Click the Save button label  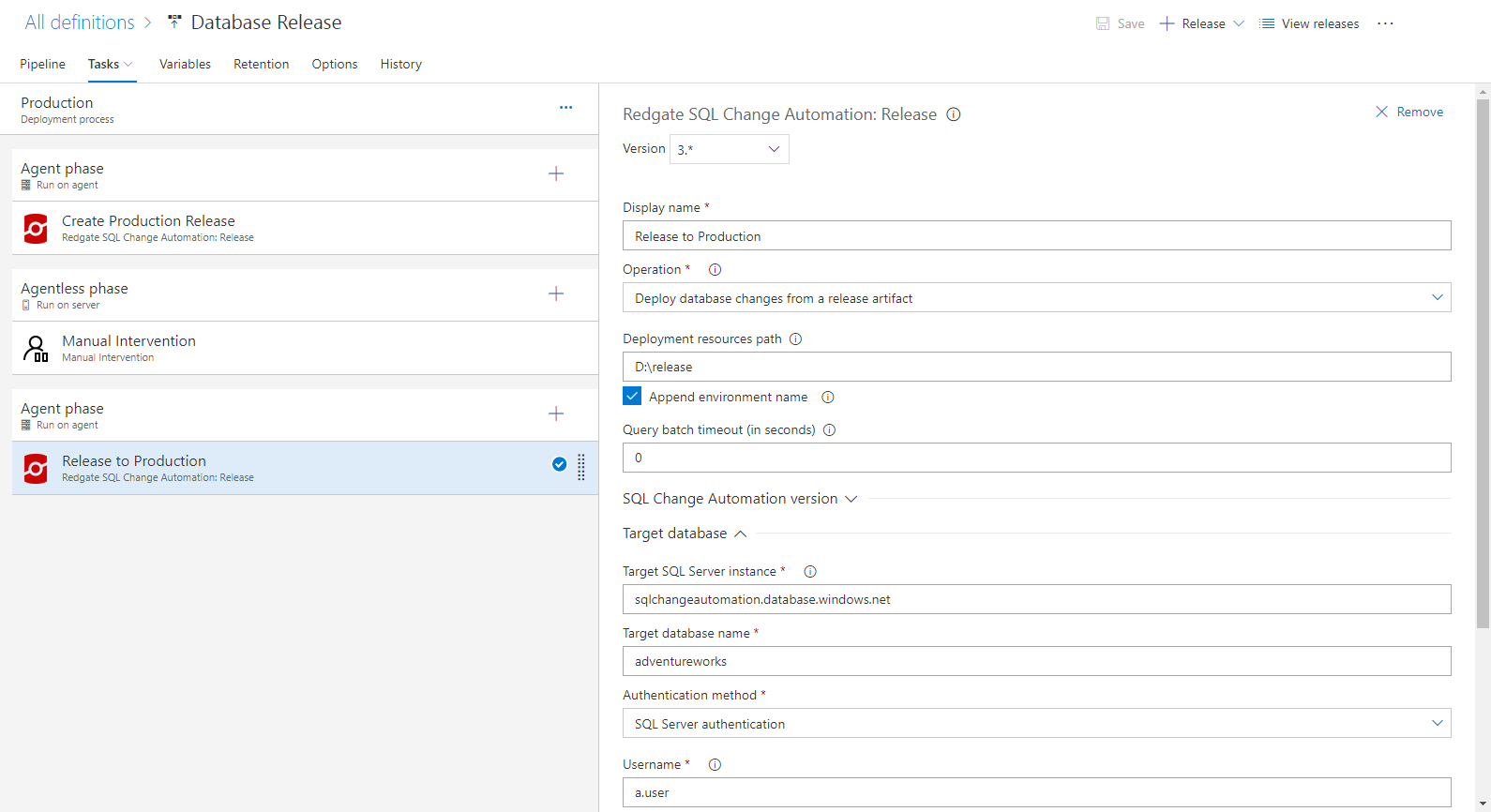click(x=1131, y=23)
